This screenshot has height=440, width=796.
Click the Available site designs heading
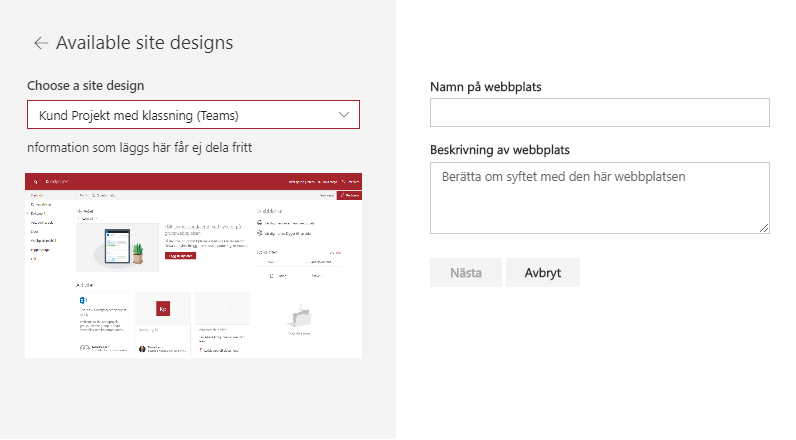(x=144, y=43)
